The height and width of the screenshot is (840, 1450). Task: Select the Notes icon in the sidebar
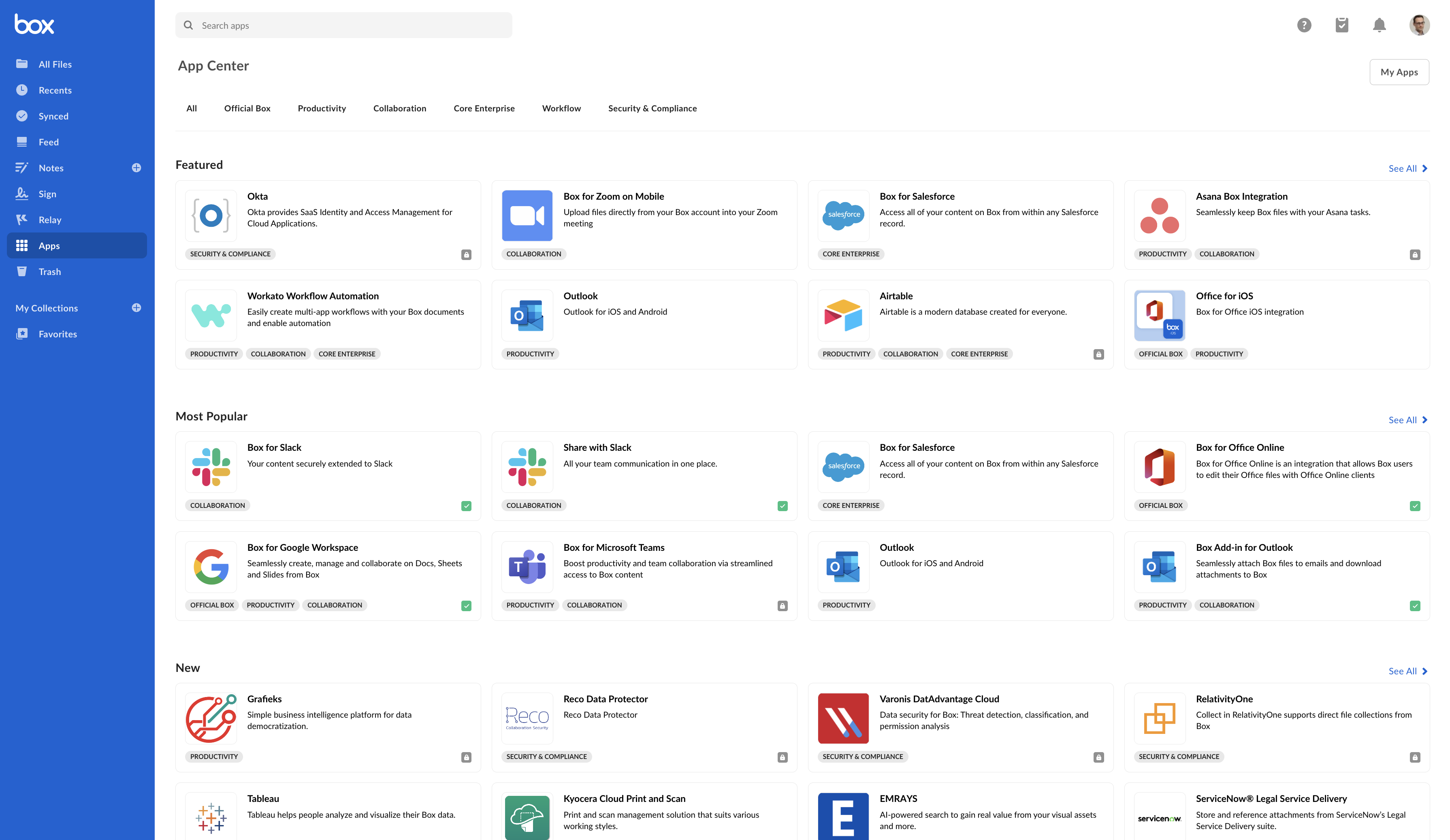(22, 167)
